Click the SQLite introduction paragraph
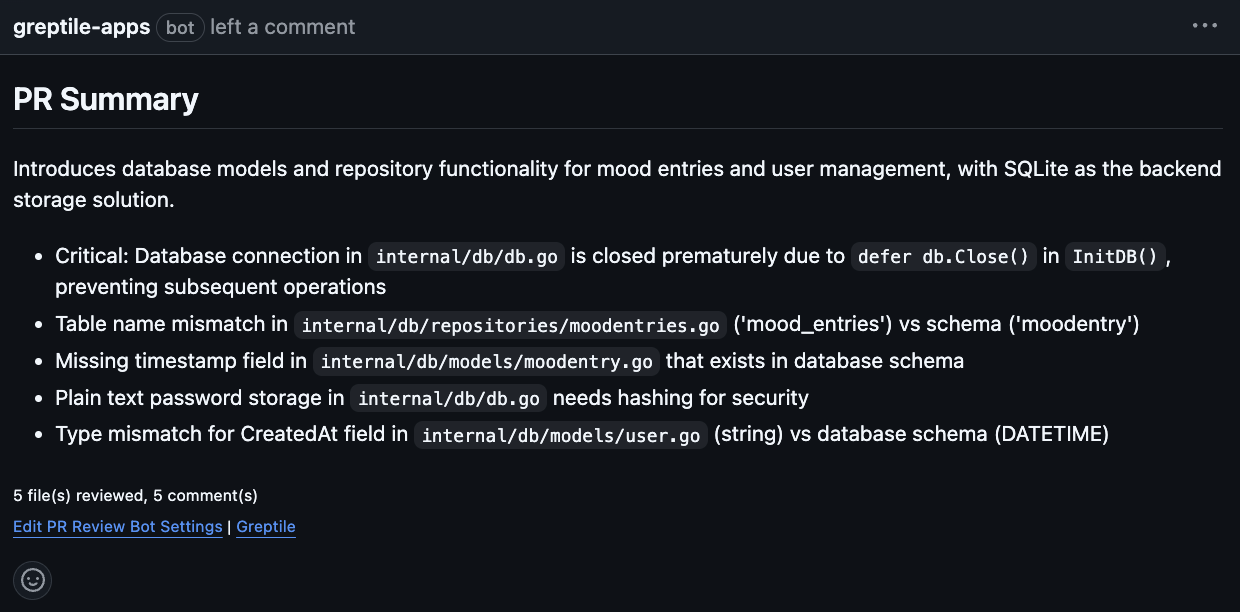The height and width of the screenshot is (612, 1240). tap(617, 184)
